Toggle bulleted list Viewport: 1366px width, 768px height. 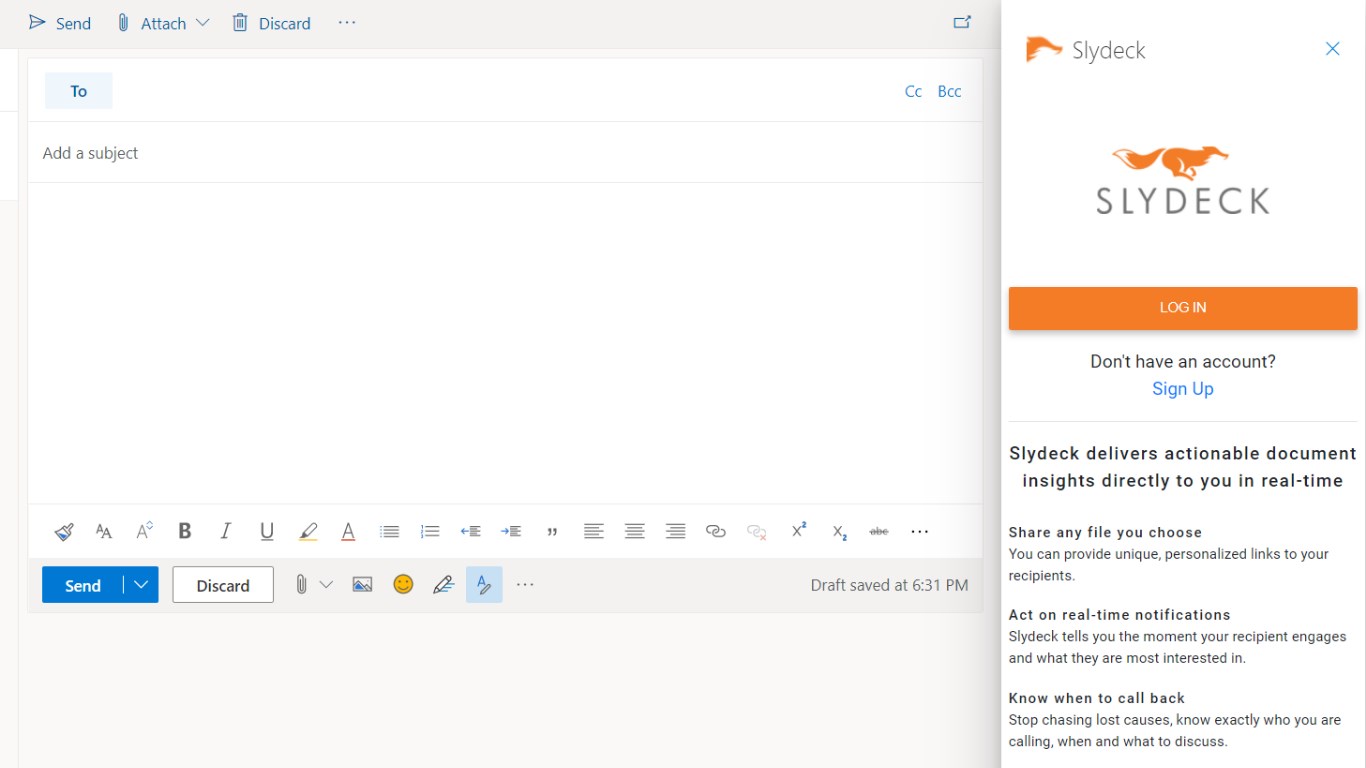coord(390,532)
